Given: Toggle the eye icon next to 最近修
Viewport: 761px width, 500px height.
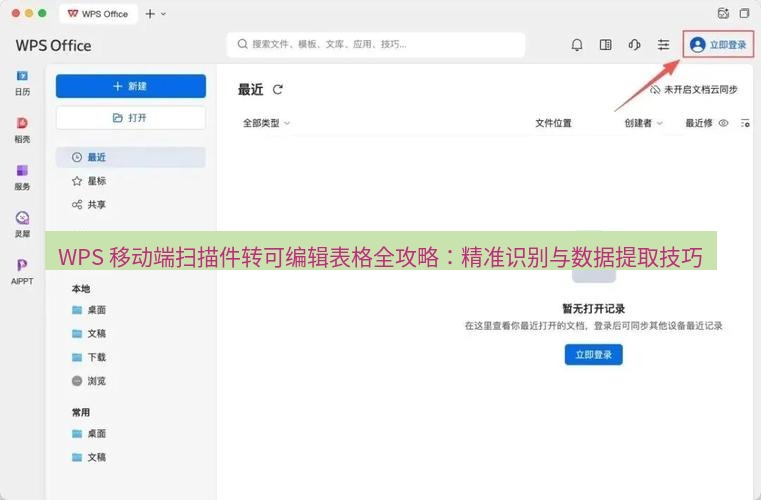Looking at the screenshot, I should pos(723,123).
